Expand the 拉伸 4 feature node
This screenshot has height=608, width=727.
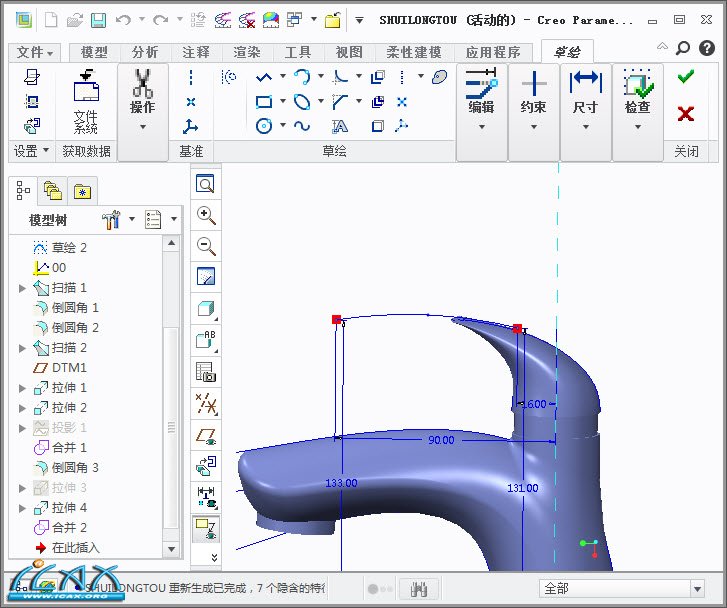(x=23, y=508)
